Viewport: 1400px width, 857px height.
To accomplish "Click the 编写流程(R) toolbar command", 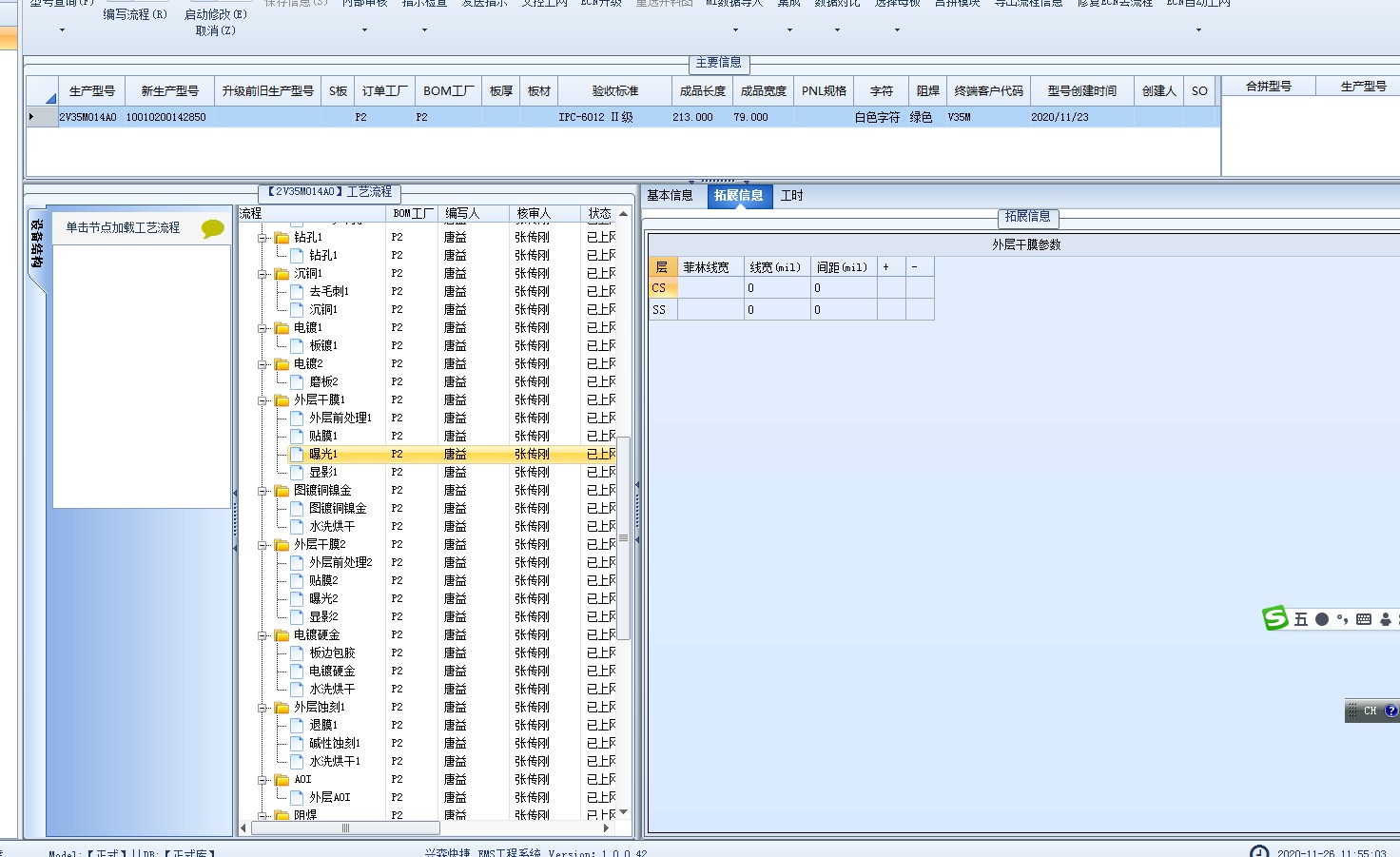I will (x=135, y=14).
